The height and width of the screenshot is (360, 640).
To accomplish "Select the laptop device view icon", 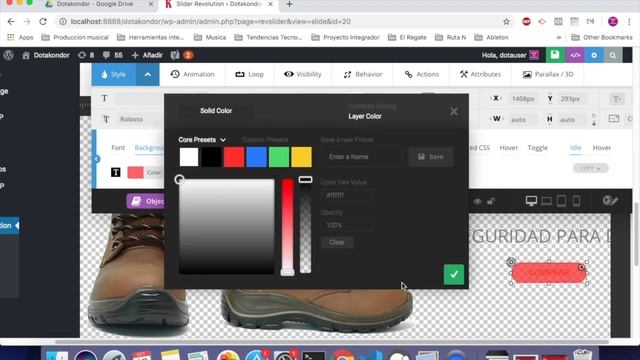I will pos(547,201).
